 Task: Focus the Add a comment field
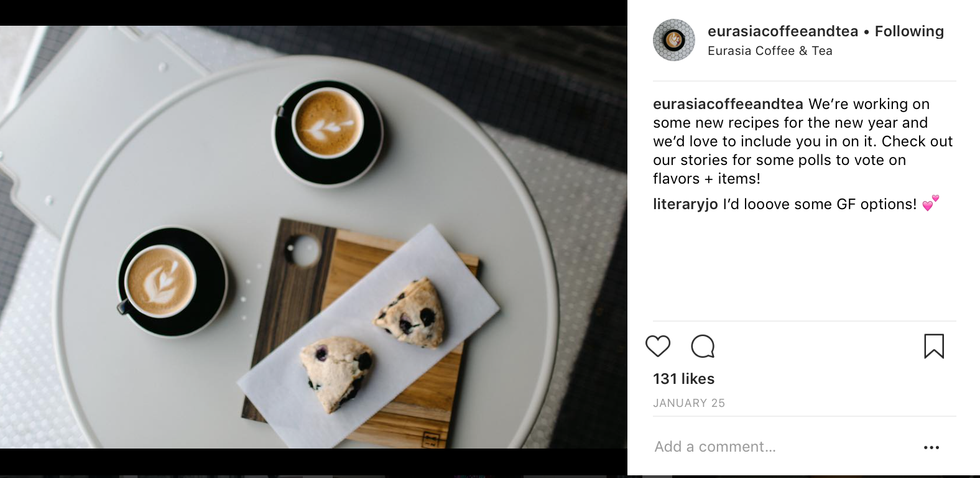[781, 447]
